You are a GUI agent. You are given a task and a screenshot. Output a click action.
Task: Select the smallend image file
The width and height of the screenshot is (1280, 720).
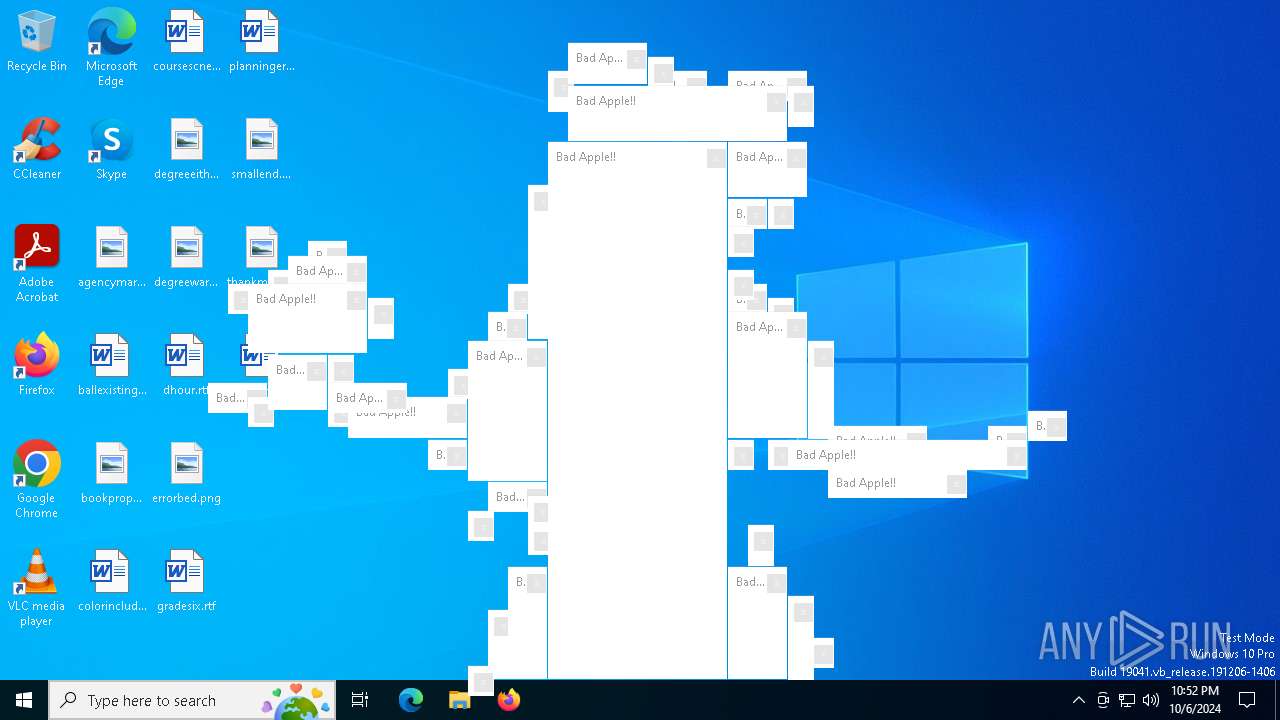pyautogui.click(x=261, y=150)
